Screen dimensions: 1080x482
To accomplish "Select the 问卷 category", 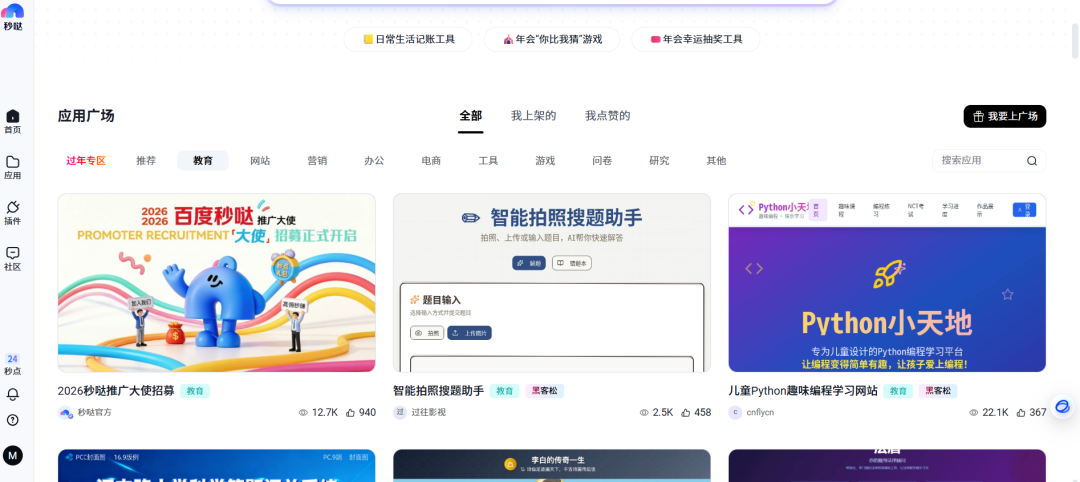I will 602,160.
